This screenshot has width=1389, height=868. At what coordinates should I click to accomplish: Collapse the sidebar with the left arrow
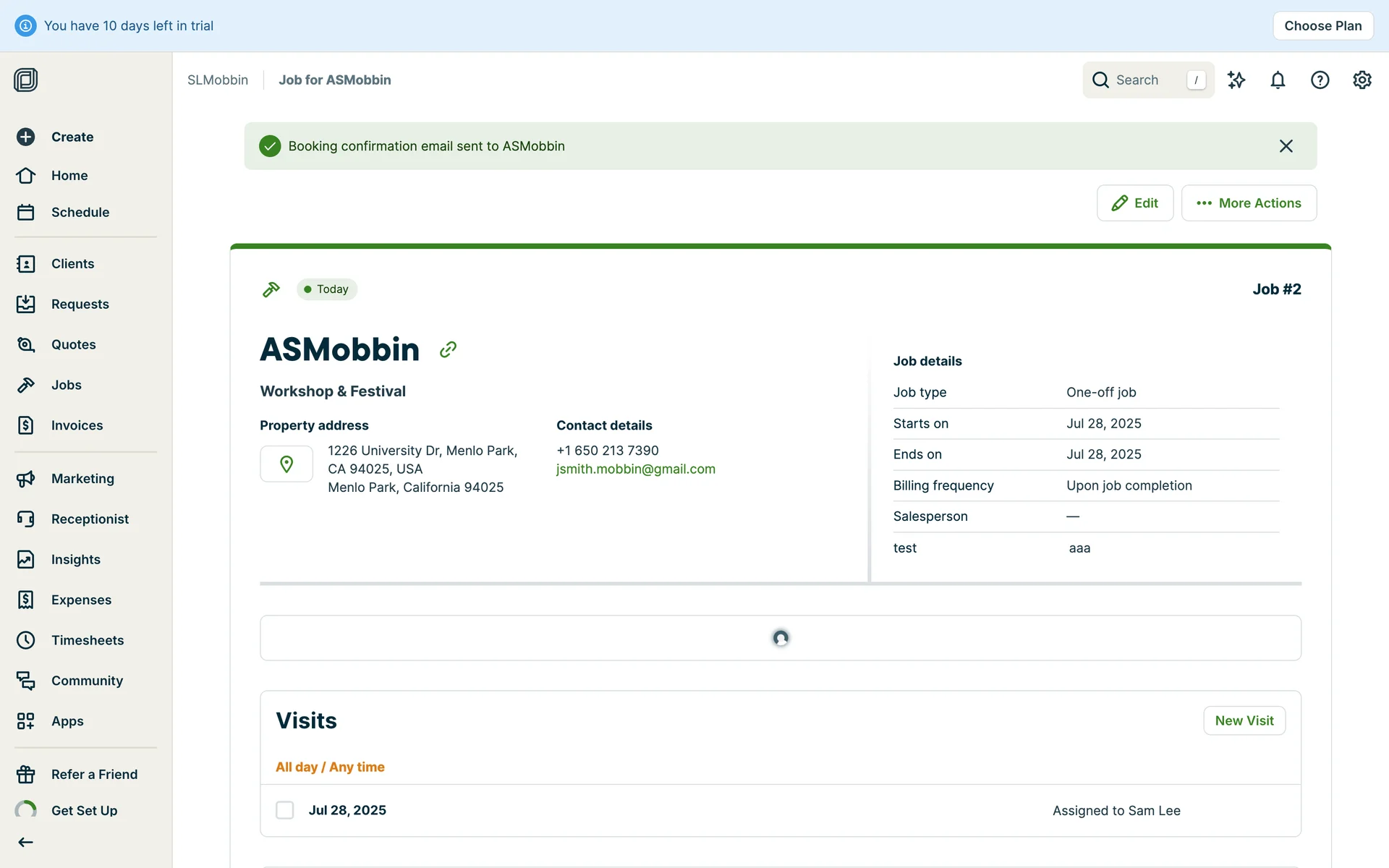pyautogui.click(x=26, y=842)
